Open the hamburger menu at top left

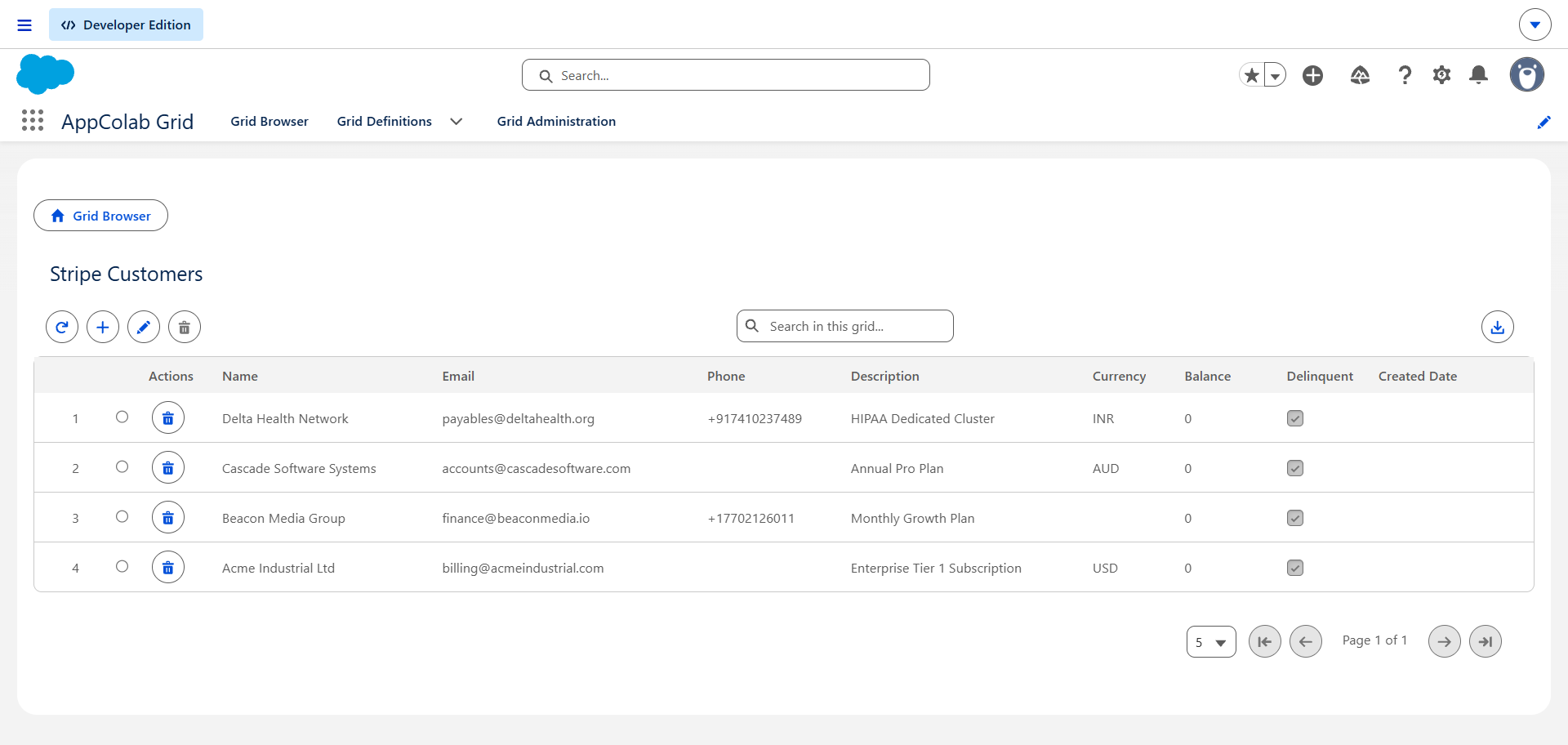click(24, 25)
